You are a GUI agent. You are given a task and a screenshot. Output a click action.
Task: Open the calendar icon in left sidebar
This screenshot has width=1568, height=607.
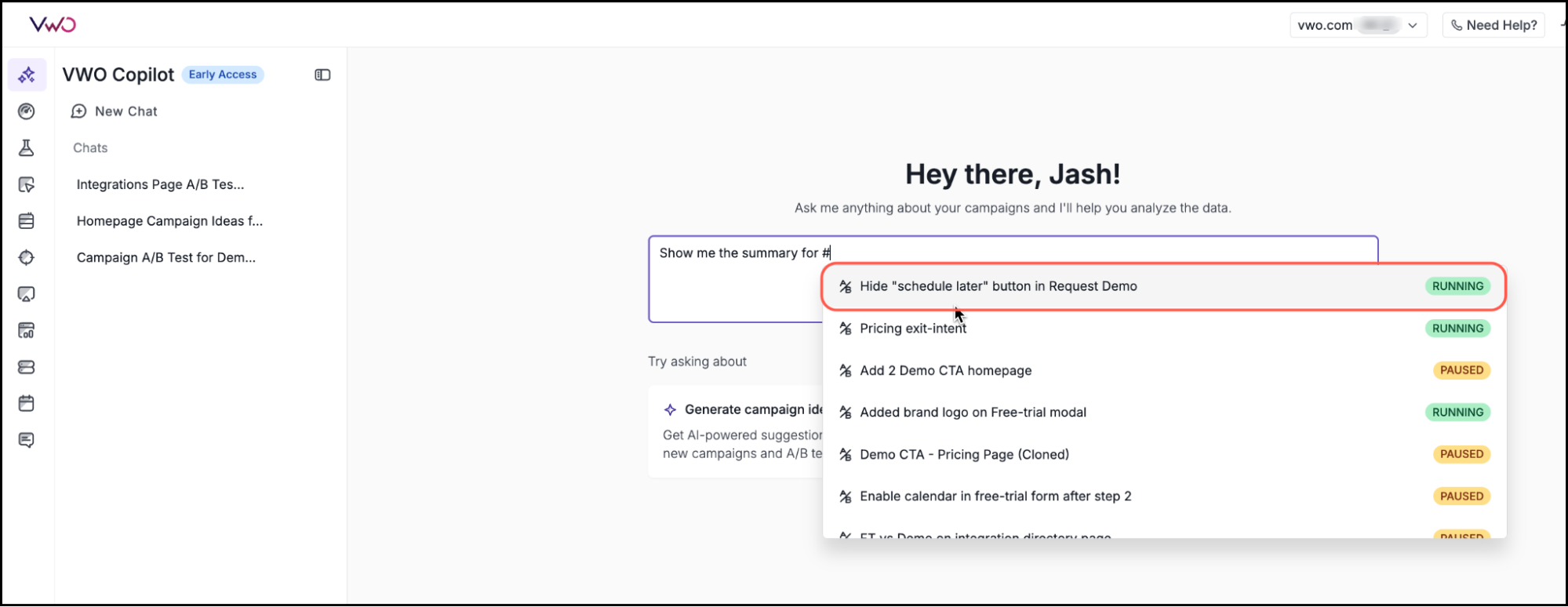coord(27,404)
